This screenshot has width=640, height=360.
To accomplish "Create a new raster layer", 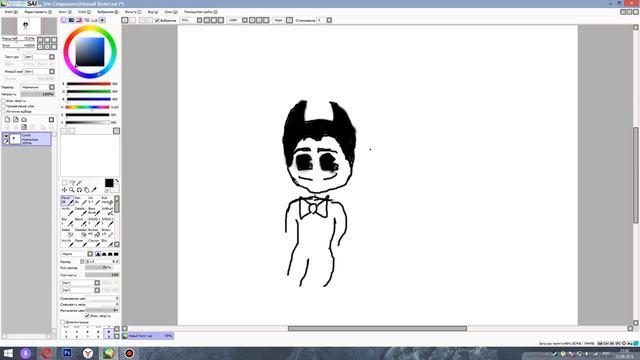I will pyautogui.click(x=7, y=120).
